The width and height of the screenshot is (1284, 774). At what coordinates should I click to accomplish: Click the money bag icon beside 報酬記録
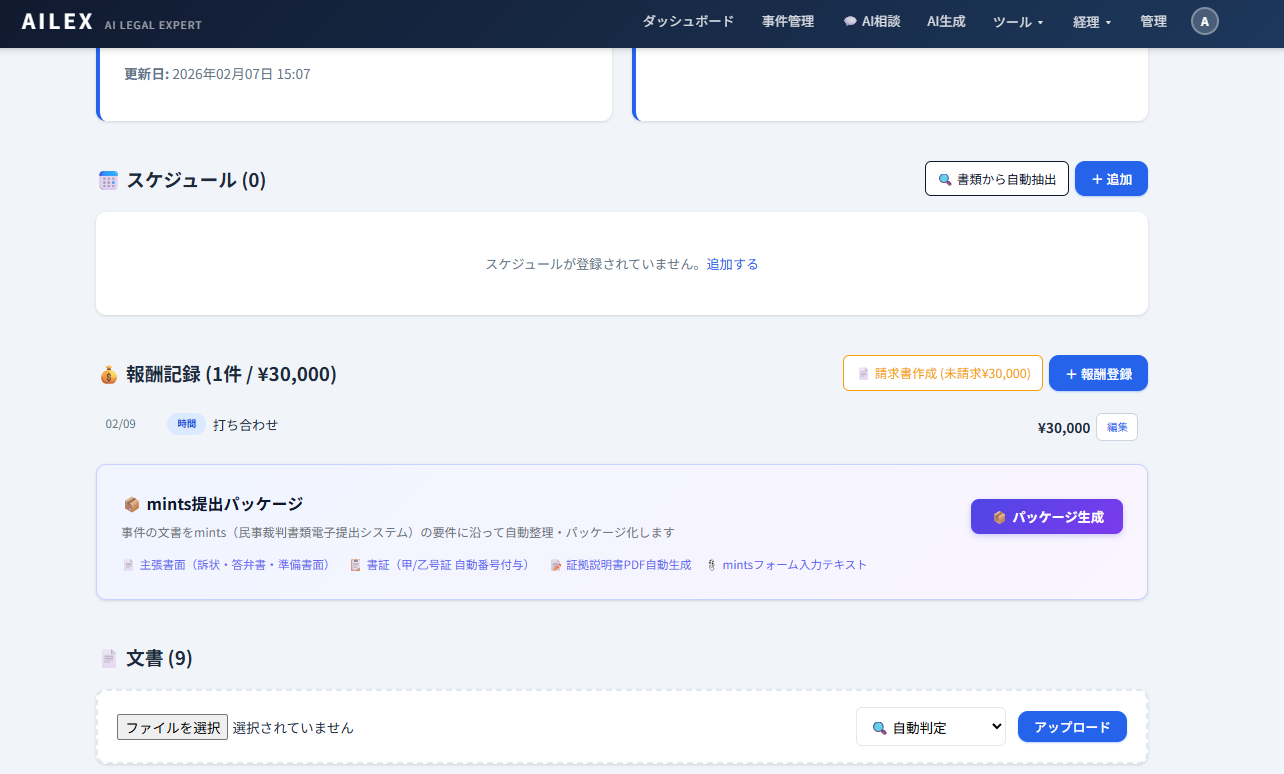(109, 374)
